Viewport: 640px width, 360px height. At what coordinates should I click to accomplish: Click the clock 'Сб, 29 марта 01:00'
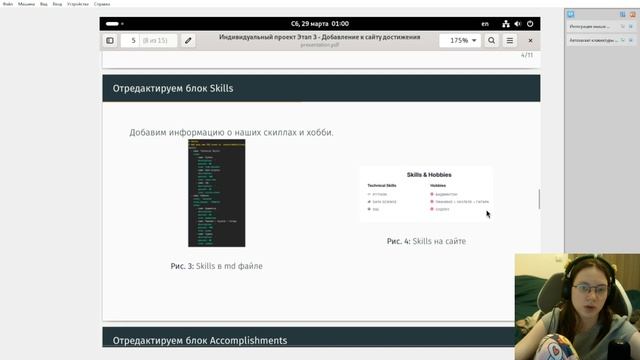pos(320,24)
